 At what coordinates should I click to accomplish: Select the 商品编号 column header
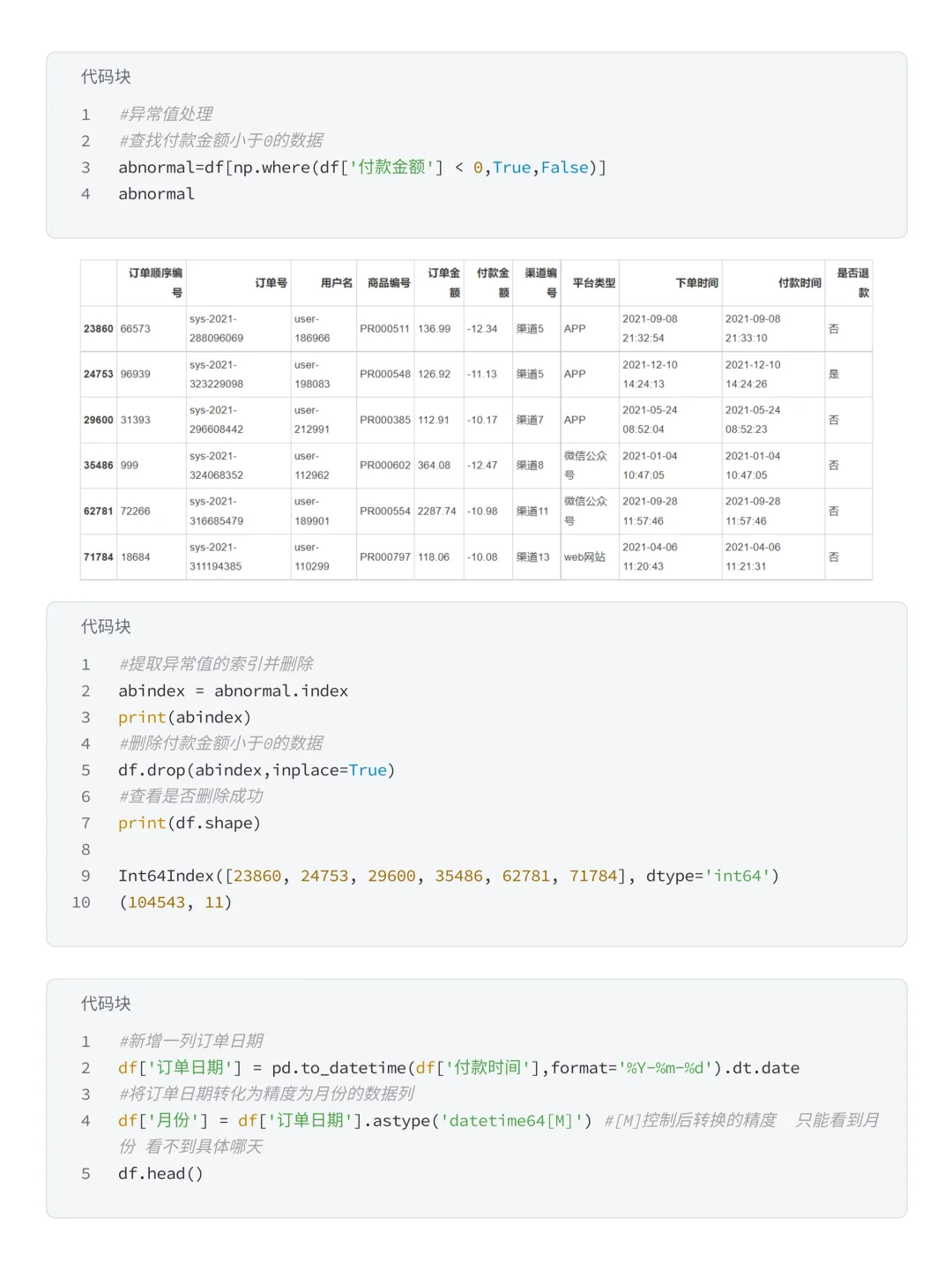pos(389,283)
